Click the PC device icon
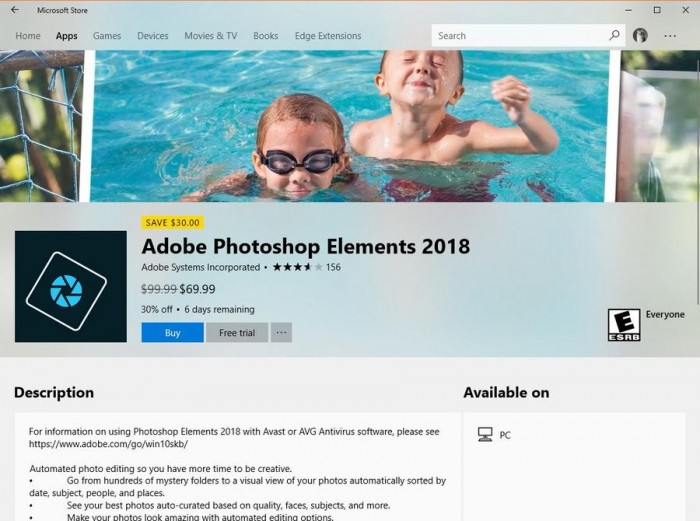 coord(485,434)
